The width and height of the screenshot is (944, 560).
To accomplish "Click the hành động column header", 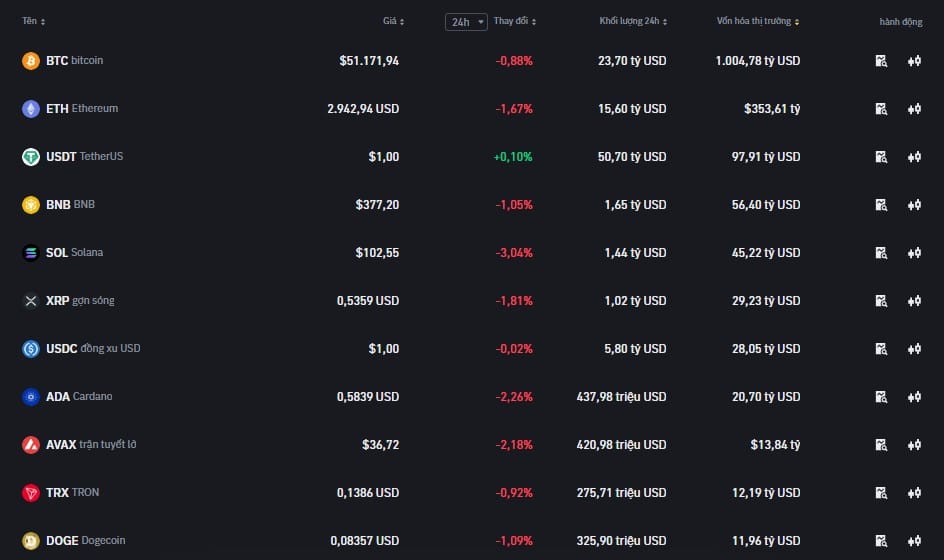I will point(901,22).
